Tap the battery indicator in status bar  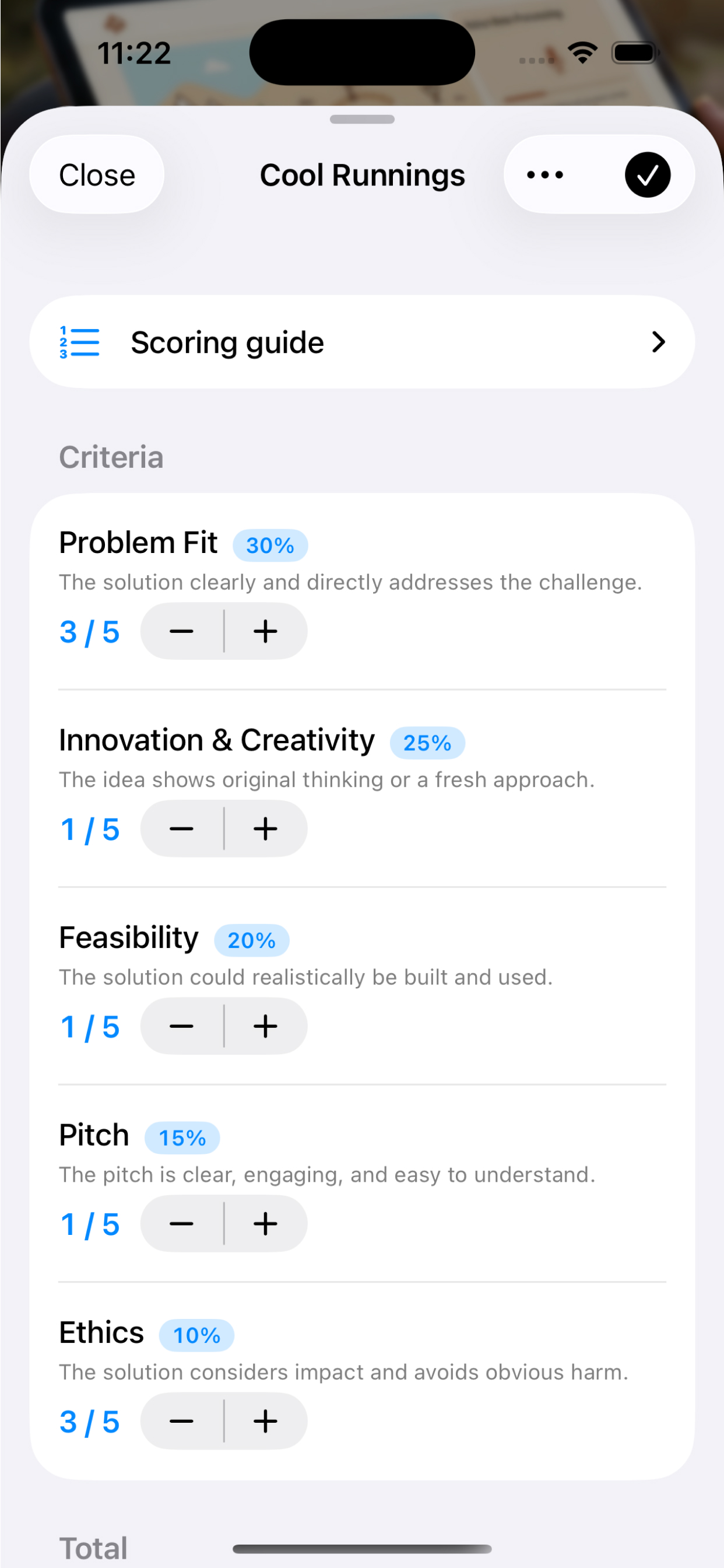coord(635,53)
